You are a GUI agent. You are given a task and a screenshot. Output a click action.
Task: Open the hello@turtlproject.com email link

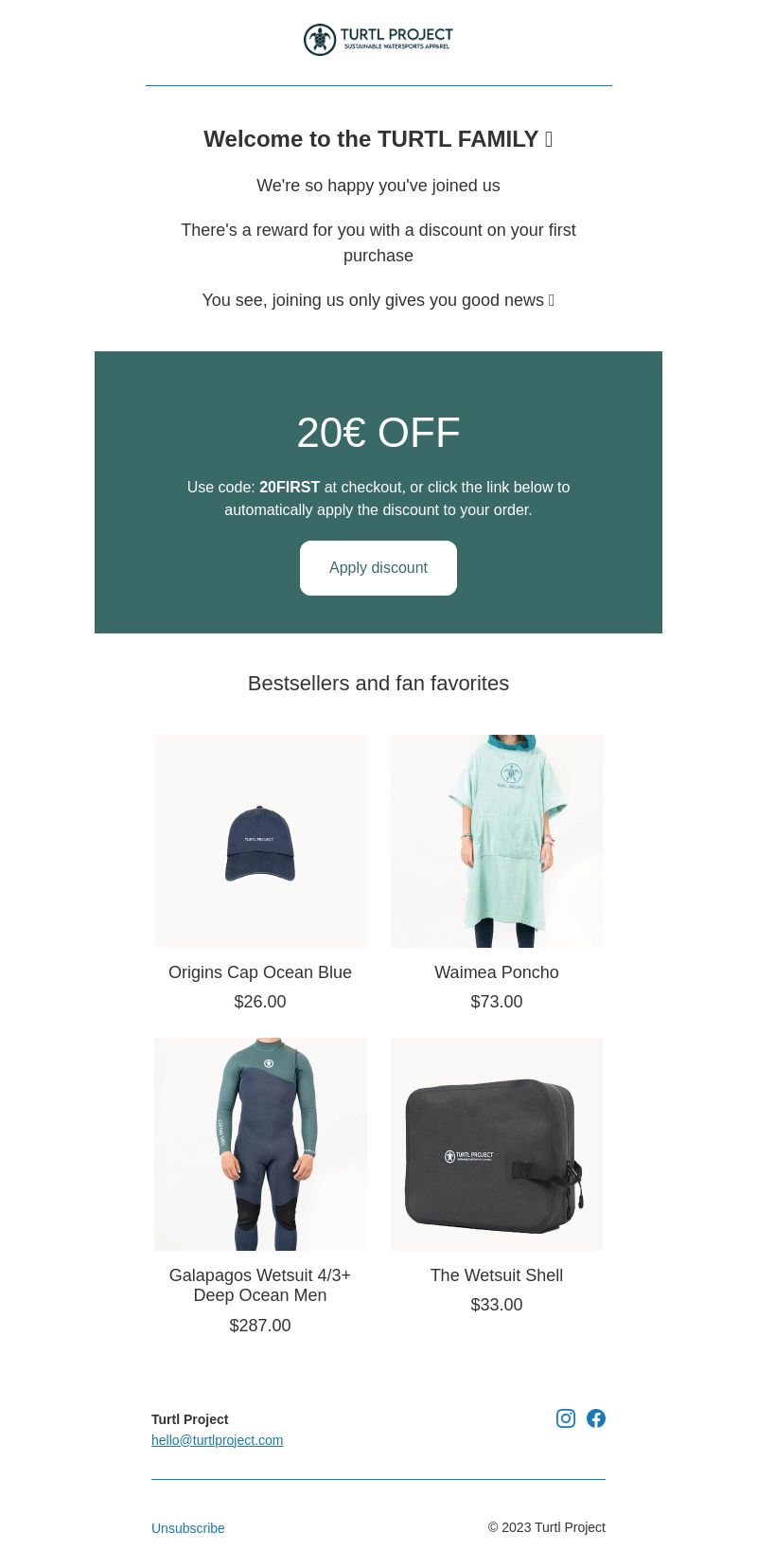(x=218, y=1440)
